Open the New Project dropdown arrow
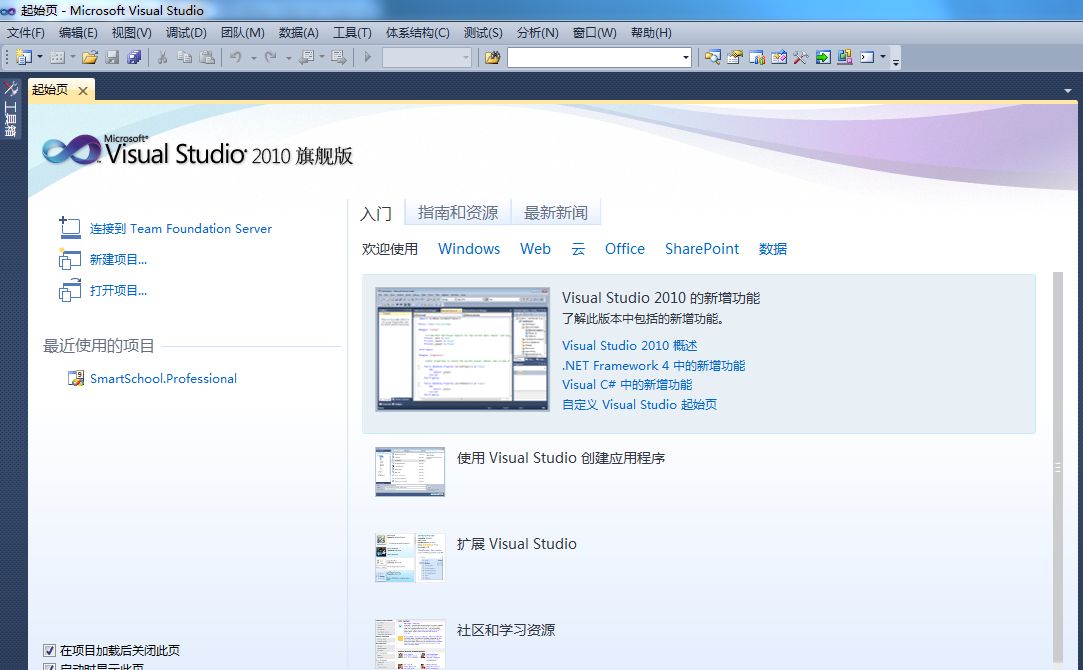The height and width of the screenshot is (670, 1083). (x=39, y=58)
